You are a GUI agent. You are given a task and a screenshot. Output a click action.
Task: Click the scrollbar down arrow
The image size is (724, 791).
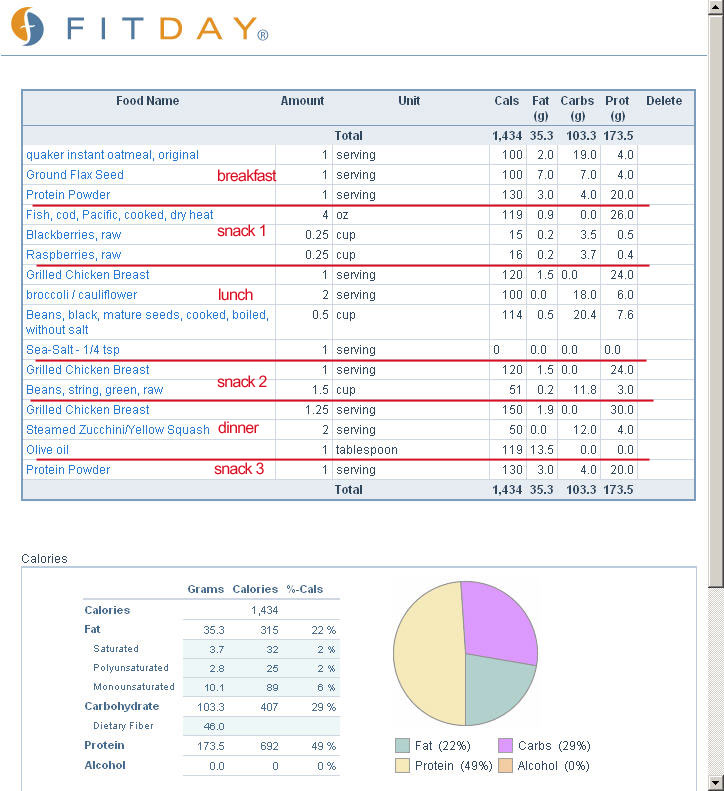pos(716,783)
